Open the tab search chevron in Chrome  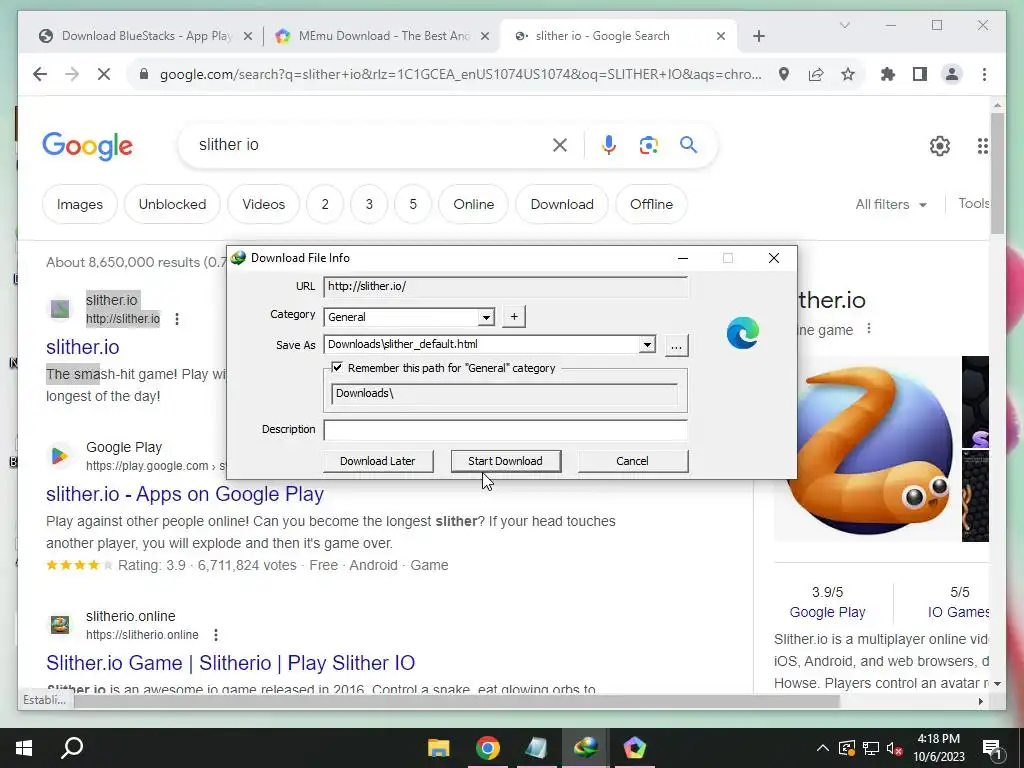(x=844, y=25)
